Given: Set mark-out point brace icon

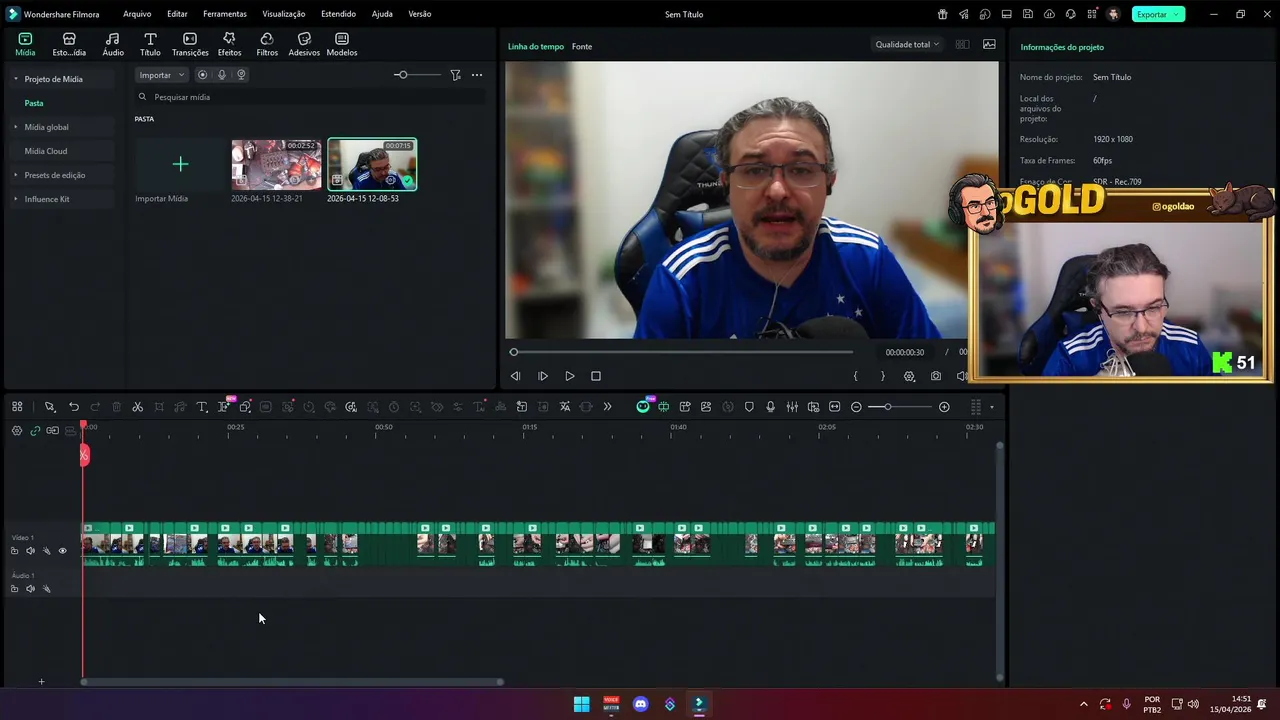Looking at the screenshot, I should (882, 376).
